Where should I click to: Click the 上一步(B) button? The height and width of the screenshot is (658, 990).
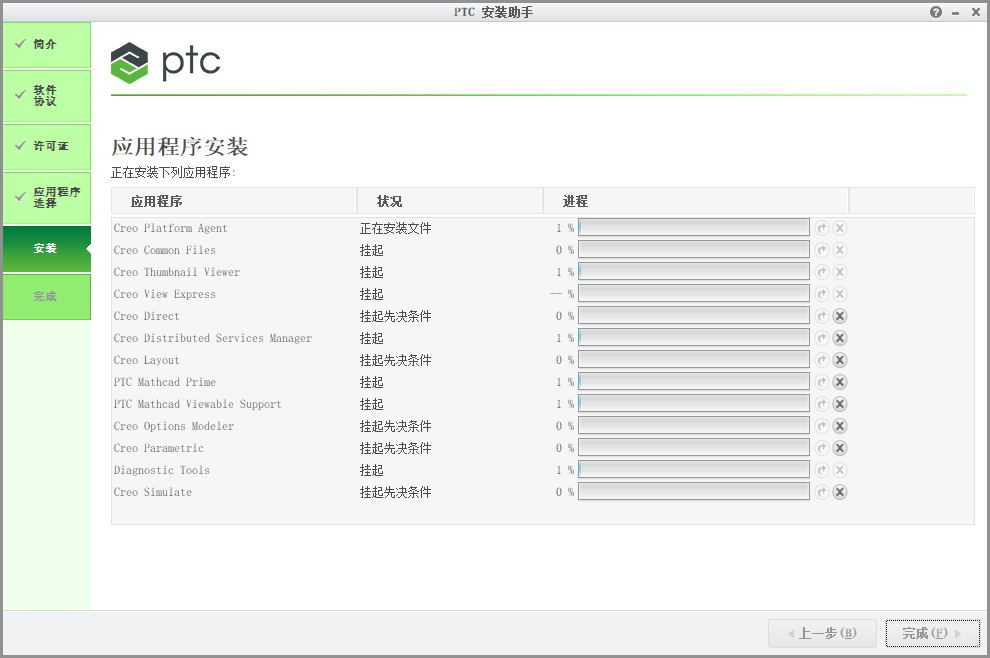[x=822, y=633]
